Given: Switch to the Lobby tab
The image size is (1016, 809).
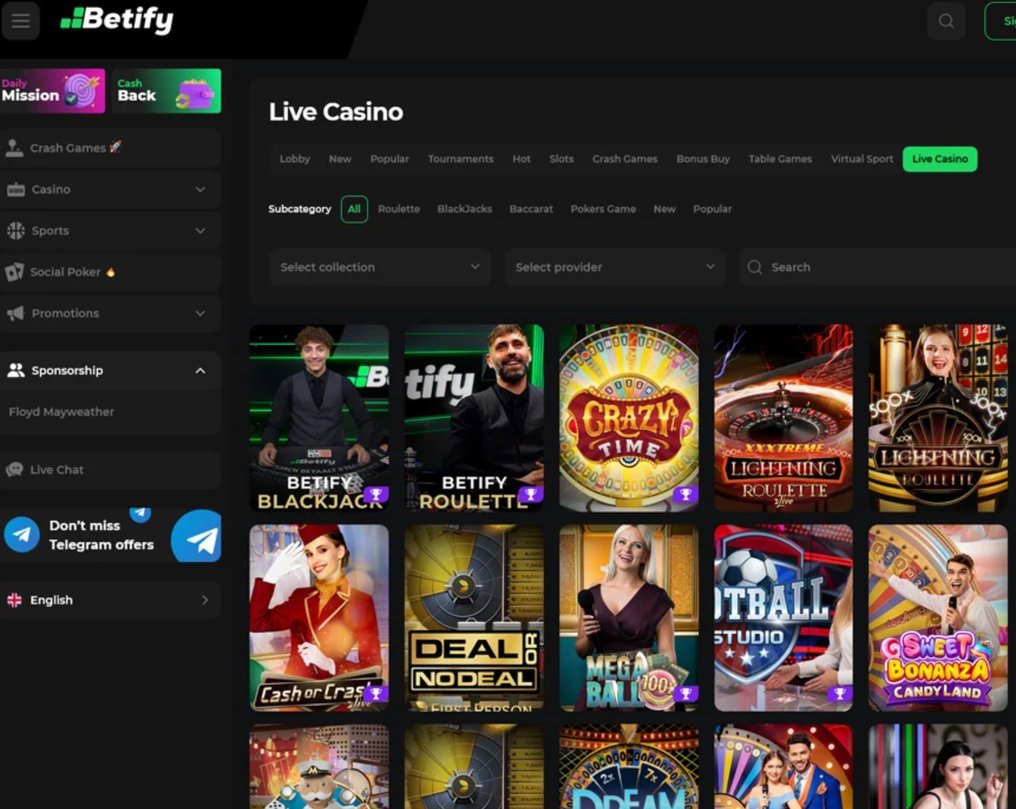Looking at the screenshot, I should [295, 159].
